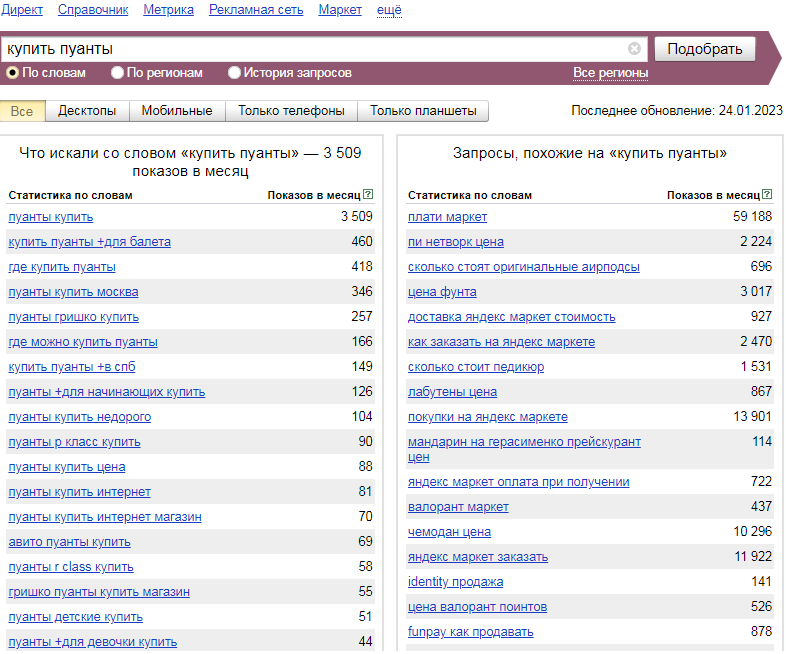This screenshot has width=786, height=654.
Task: Open the пуанты гришко купить query link
Action: click(74, 317)
